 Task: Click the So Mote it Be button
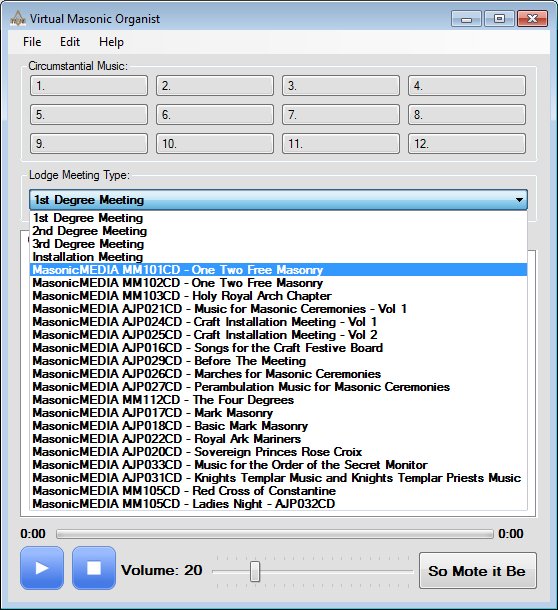pos(477,571)
